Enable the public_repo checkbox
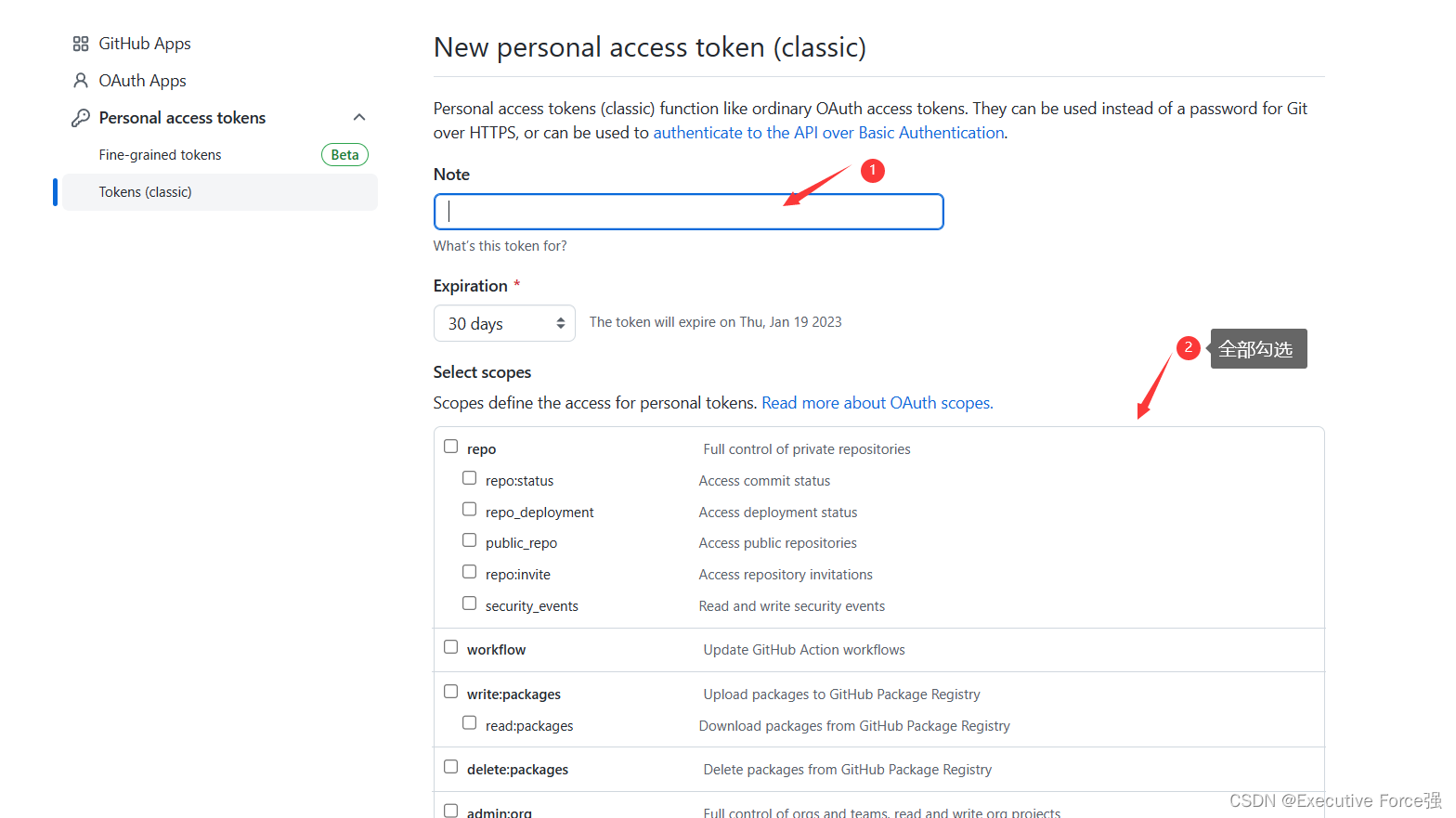The width and height of the screenshot is (1456, 818). (470, 540)
